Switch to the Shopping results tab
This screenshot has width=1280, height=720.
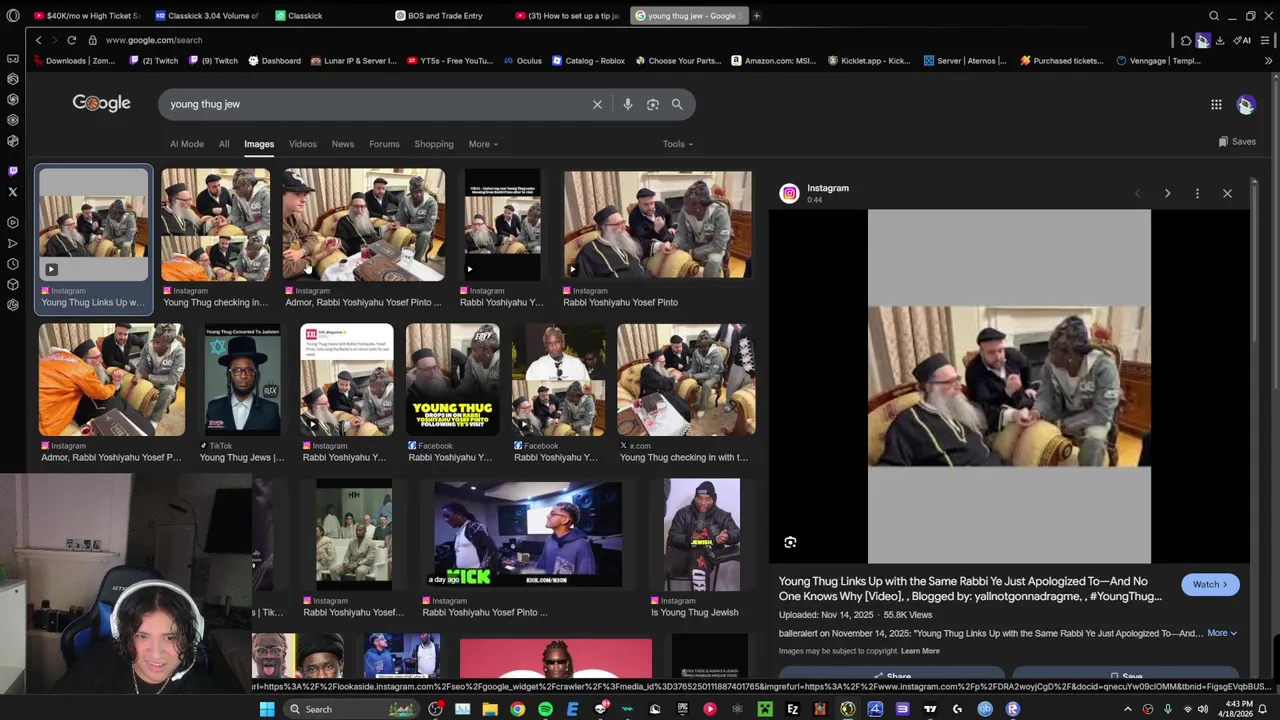(x=434, y=144)
